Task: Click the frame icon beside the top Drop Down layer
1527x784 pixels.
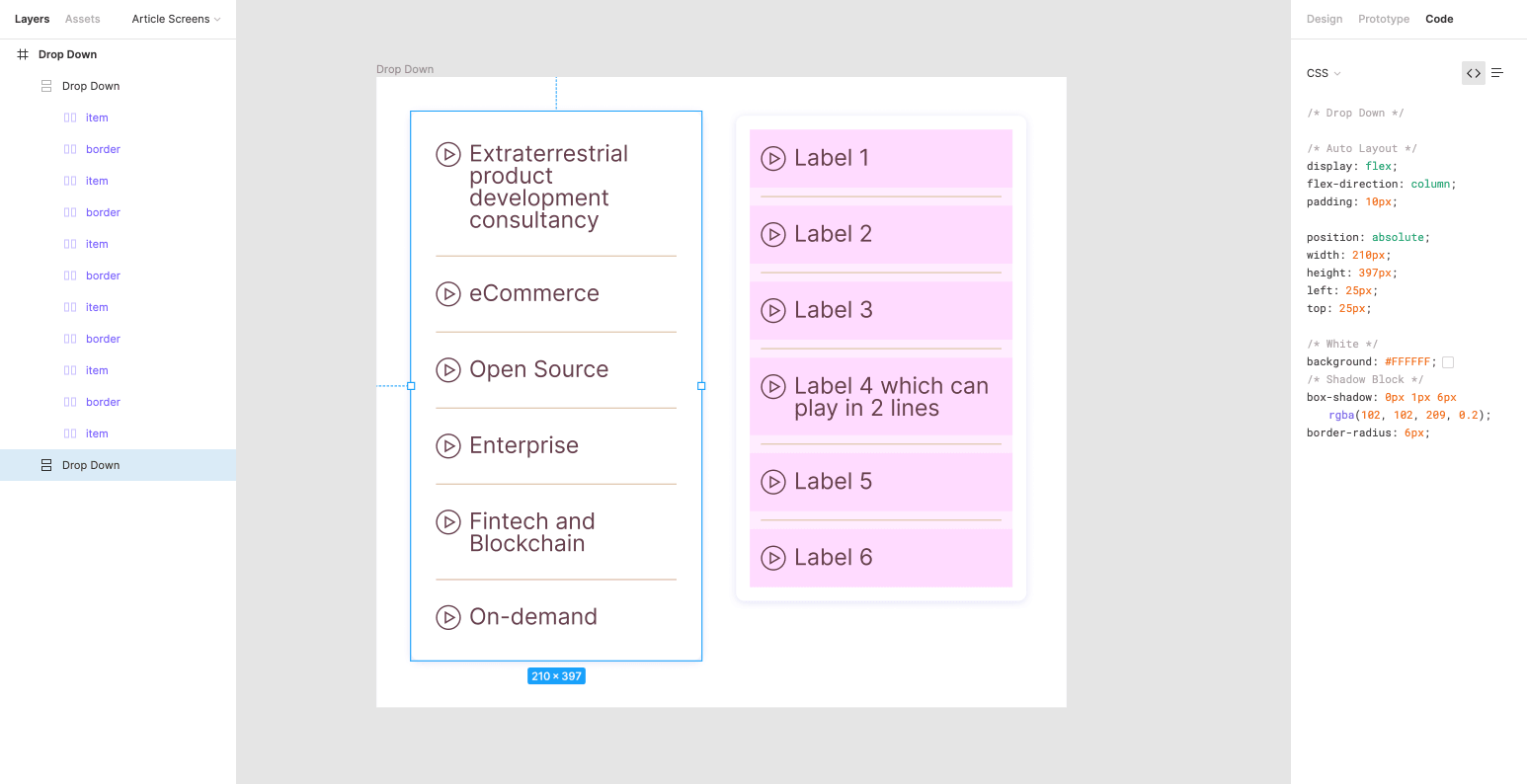Action: pos(22,54)
